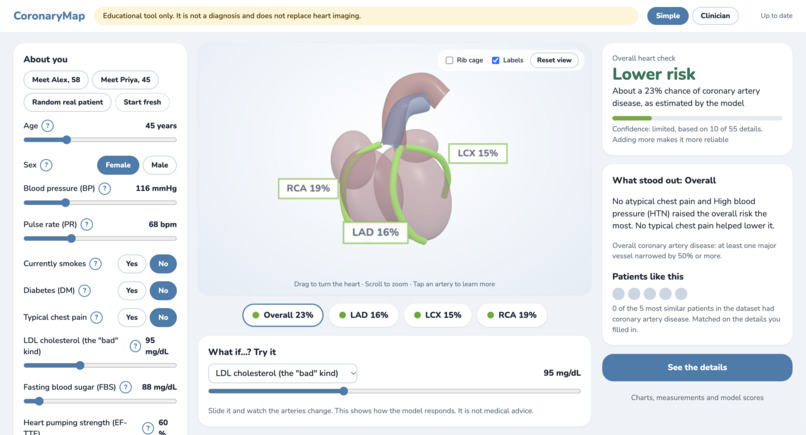Click the Up to date status
This screenshot has width=806, height=435.
[x=776, y=16]
